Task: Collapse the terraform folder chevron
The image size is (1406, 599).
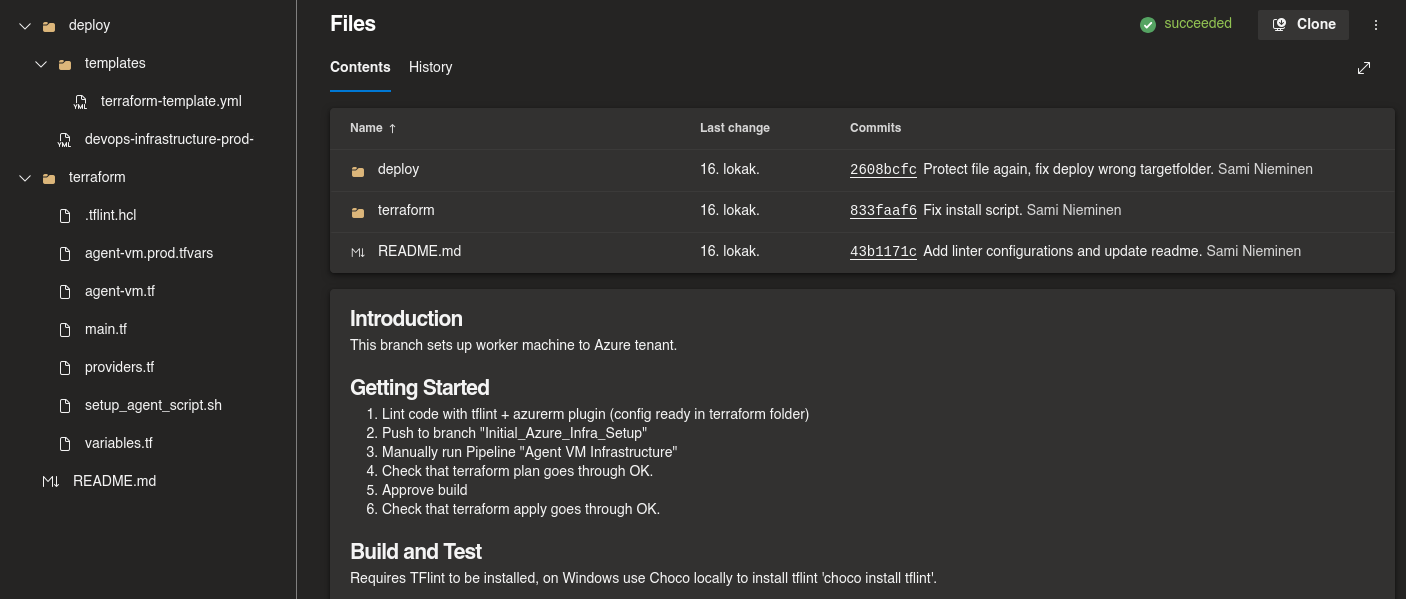Action: pyautogui.click(x=24, y=177)
